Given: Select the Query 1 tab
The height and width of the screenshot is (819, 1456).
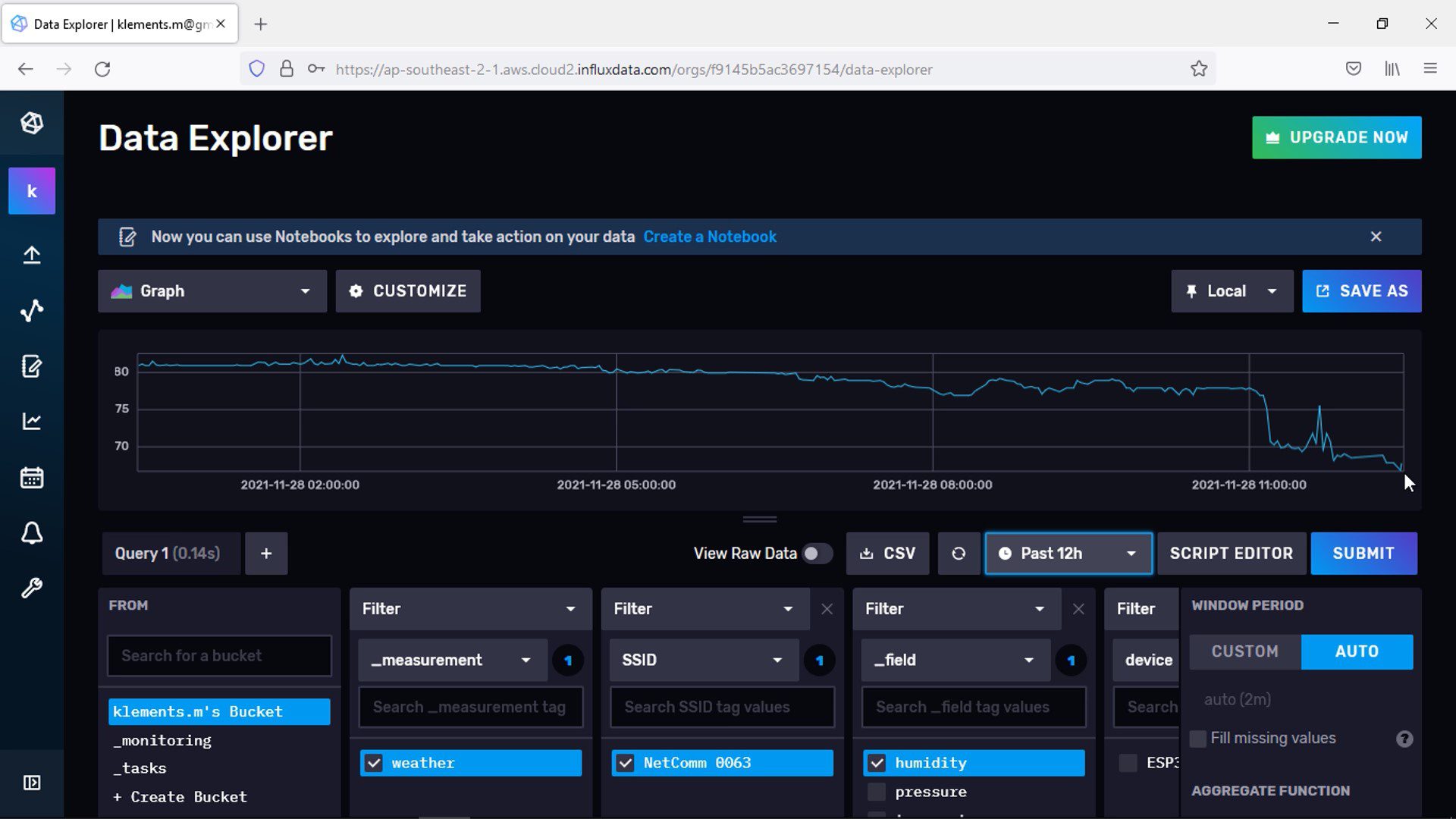Looking at the screenshot, I should [x=168, y=554].
